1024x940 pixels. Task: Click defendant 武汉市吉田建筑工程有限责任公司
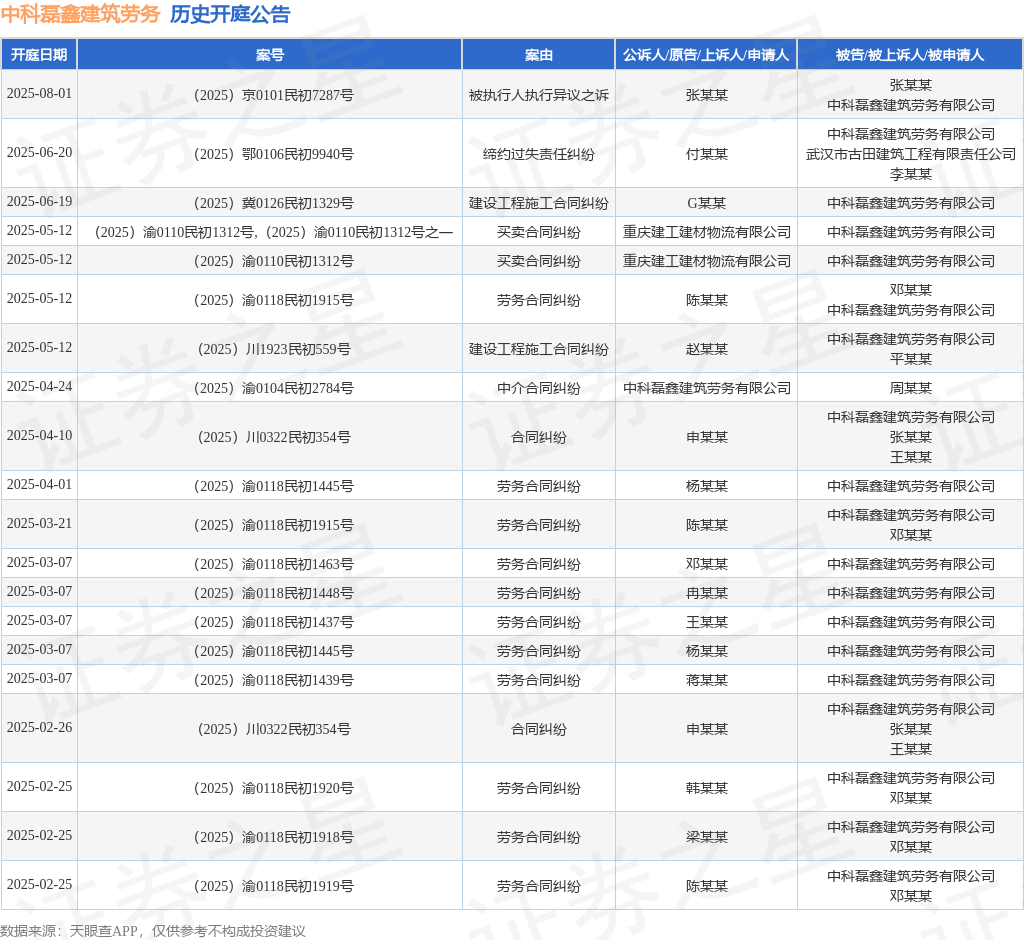pyautogui.click(x=910, y=154)
